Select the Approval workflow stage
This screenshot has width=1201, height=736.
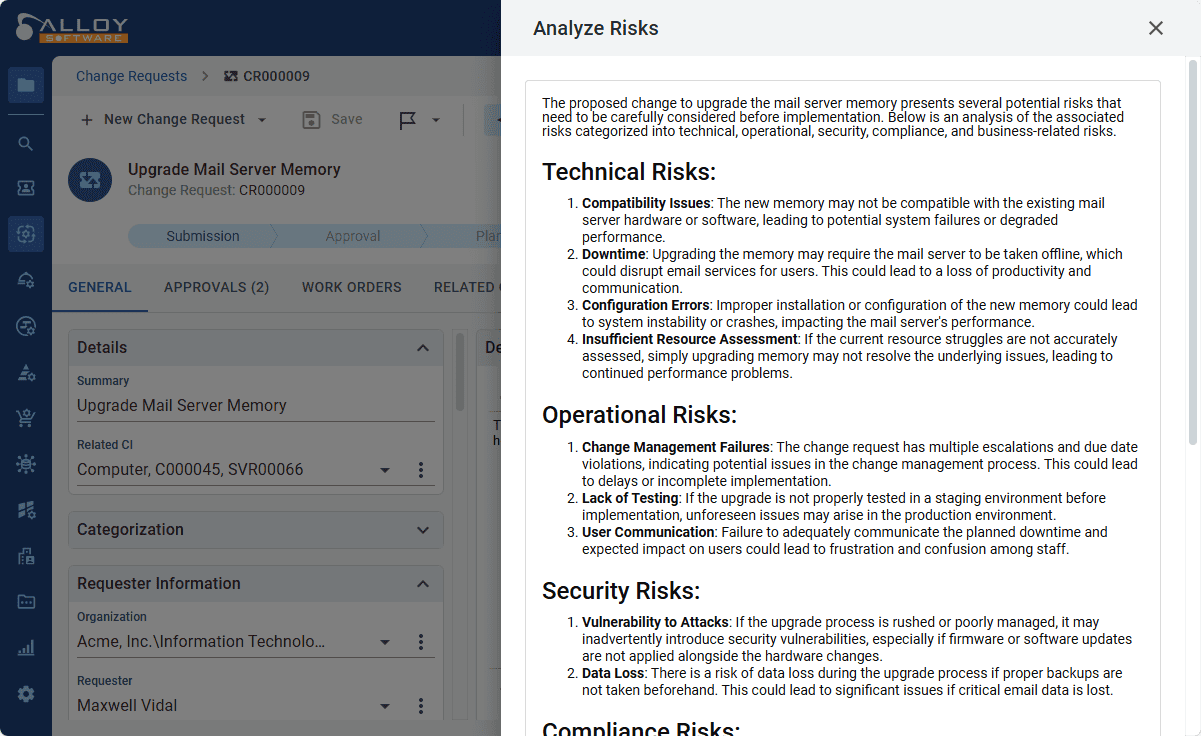353,236
